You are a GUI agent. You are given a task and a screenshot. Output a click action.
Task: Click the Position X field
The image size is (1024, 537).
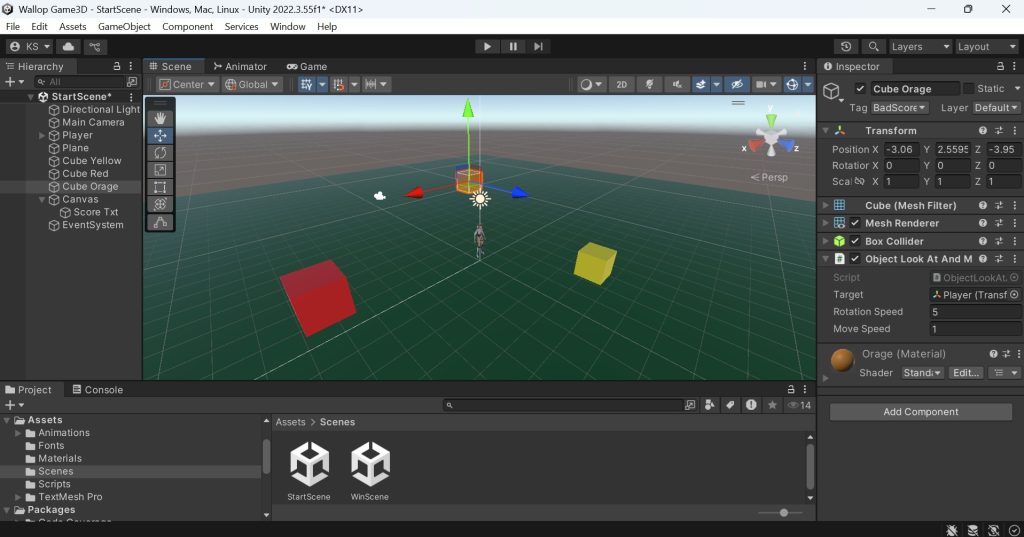coord(902,150)
